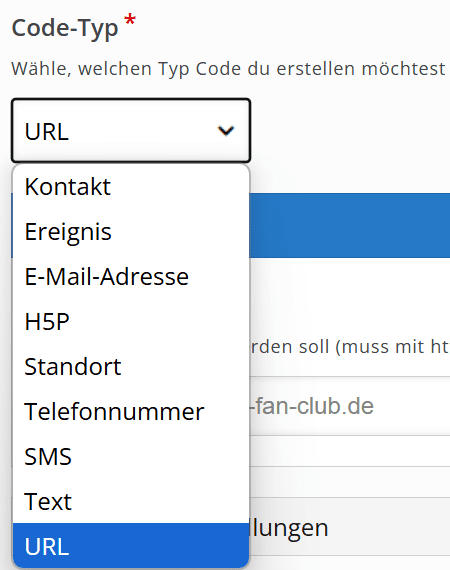Click the empty row below the URL field
The image size is (450, 570).
coord(350,451)
